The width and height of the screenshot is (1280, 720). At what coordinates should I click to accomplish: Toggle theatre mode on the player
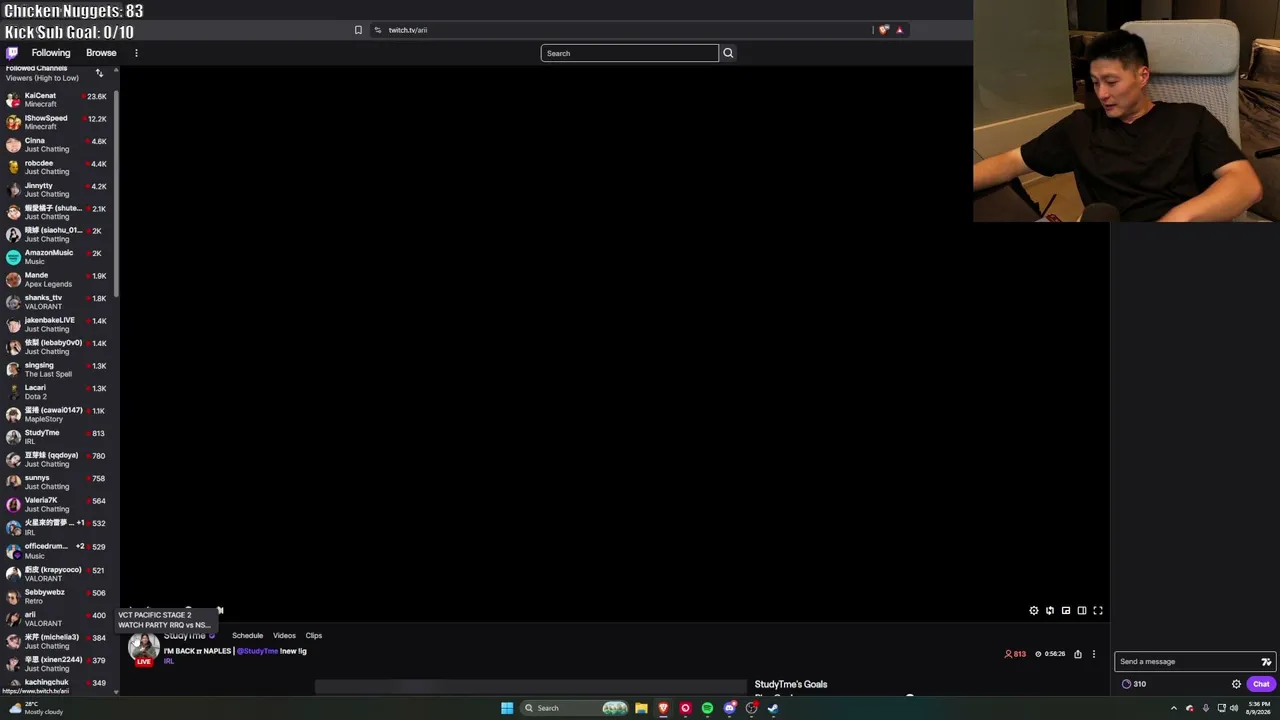(x=1082, y=610)
